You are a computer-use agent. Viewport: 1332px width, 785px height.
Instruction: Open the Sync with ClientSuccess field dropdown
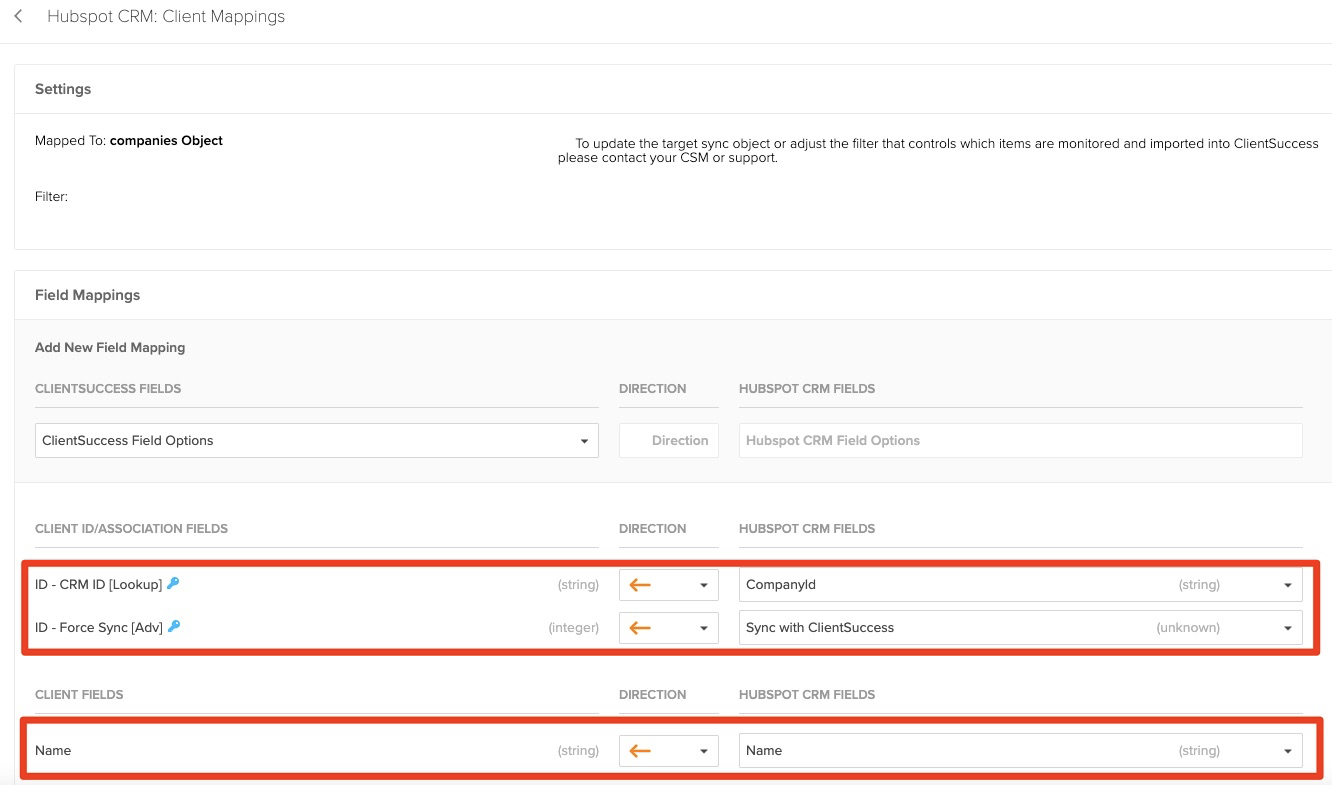[x=1021, y=628]
